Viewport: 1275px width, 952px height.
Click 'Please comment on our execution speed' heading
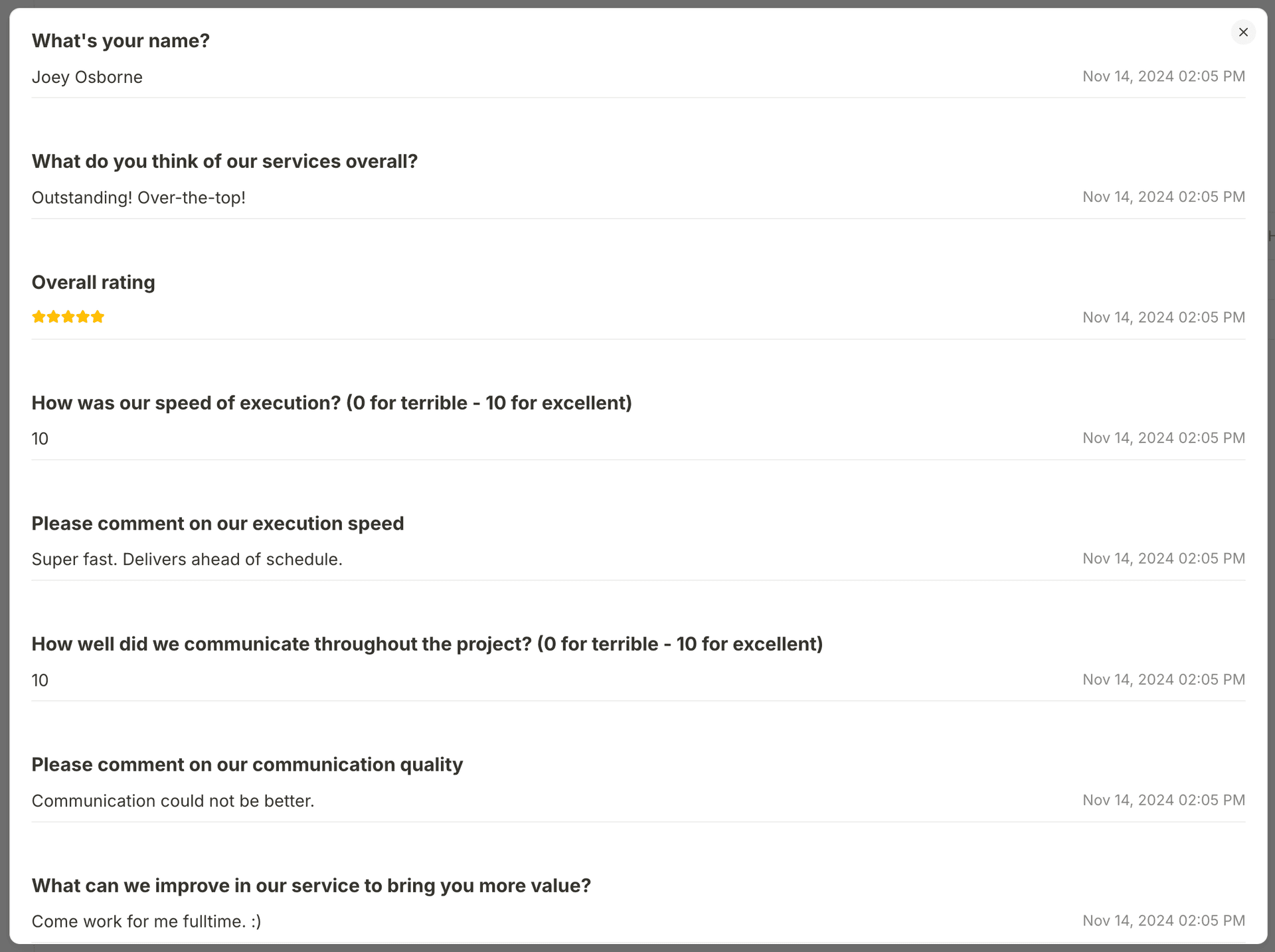(x=218, y=523)
